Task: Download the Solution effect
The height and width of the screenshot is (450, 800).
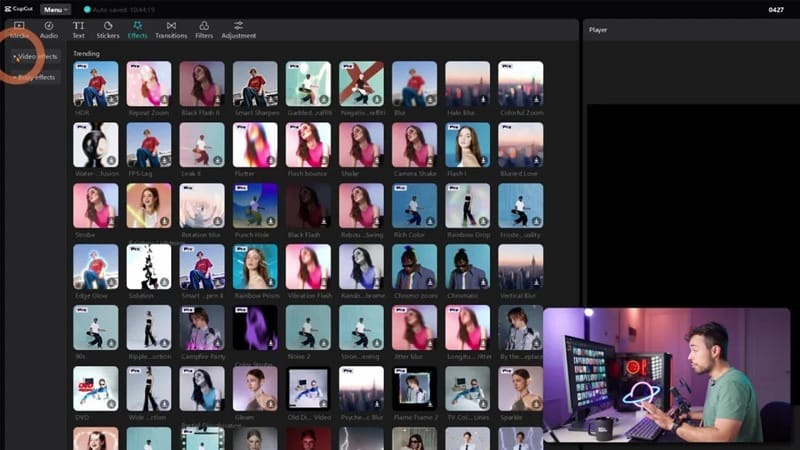Action: pyautogui.click(x=164, y=282)
